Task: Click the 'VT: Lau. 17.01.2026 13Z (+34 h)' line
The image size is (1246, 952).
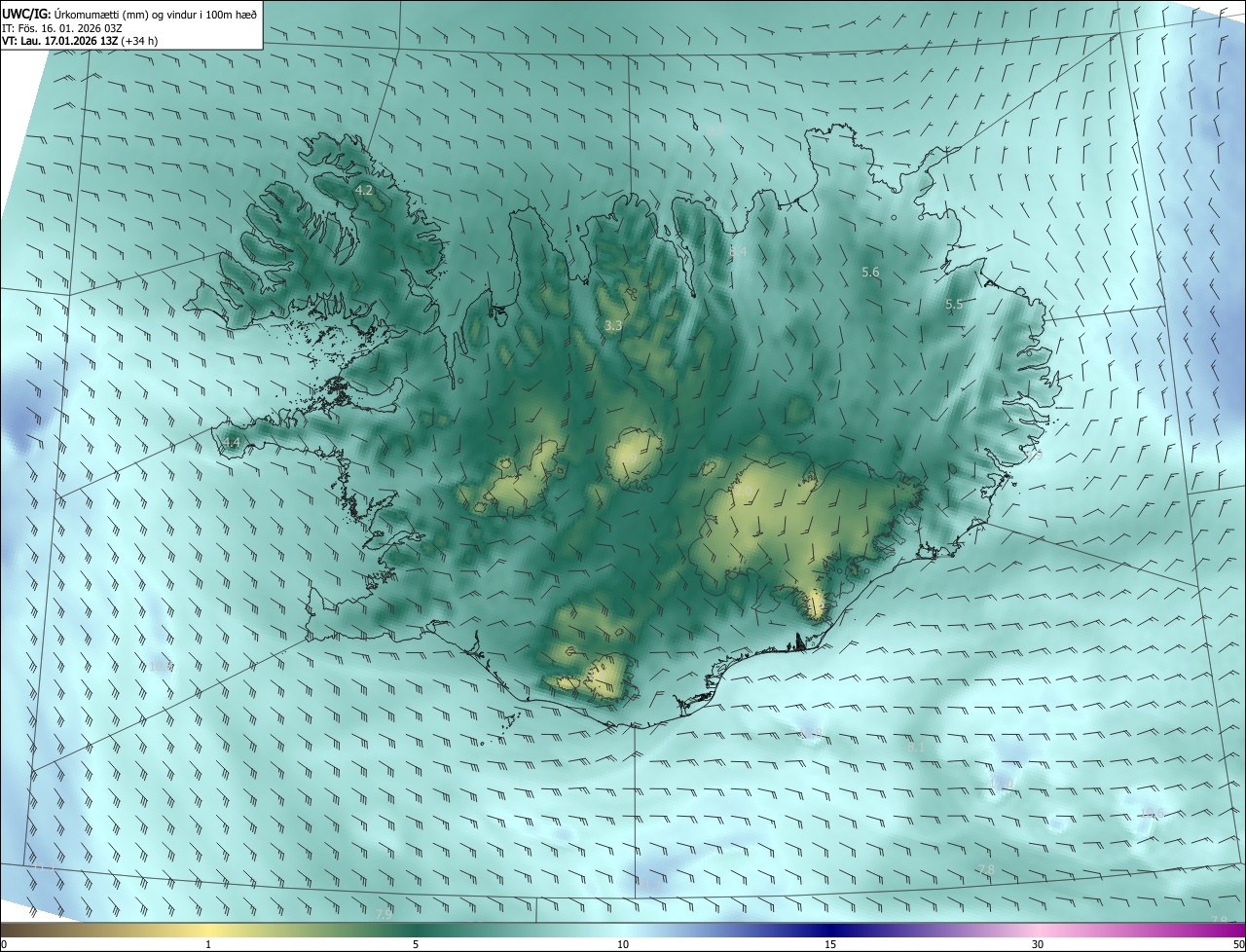Action: pyautogui.click(x=82, y=41)
